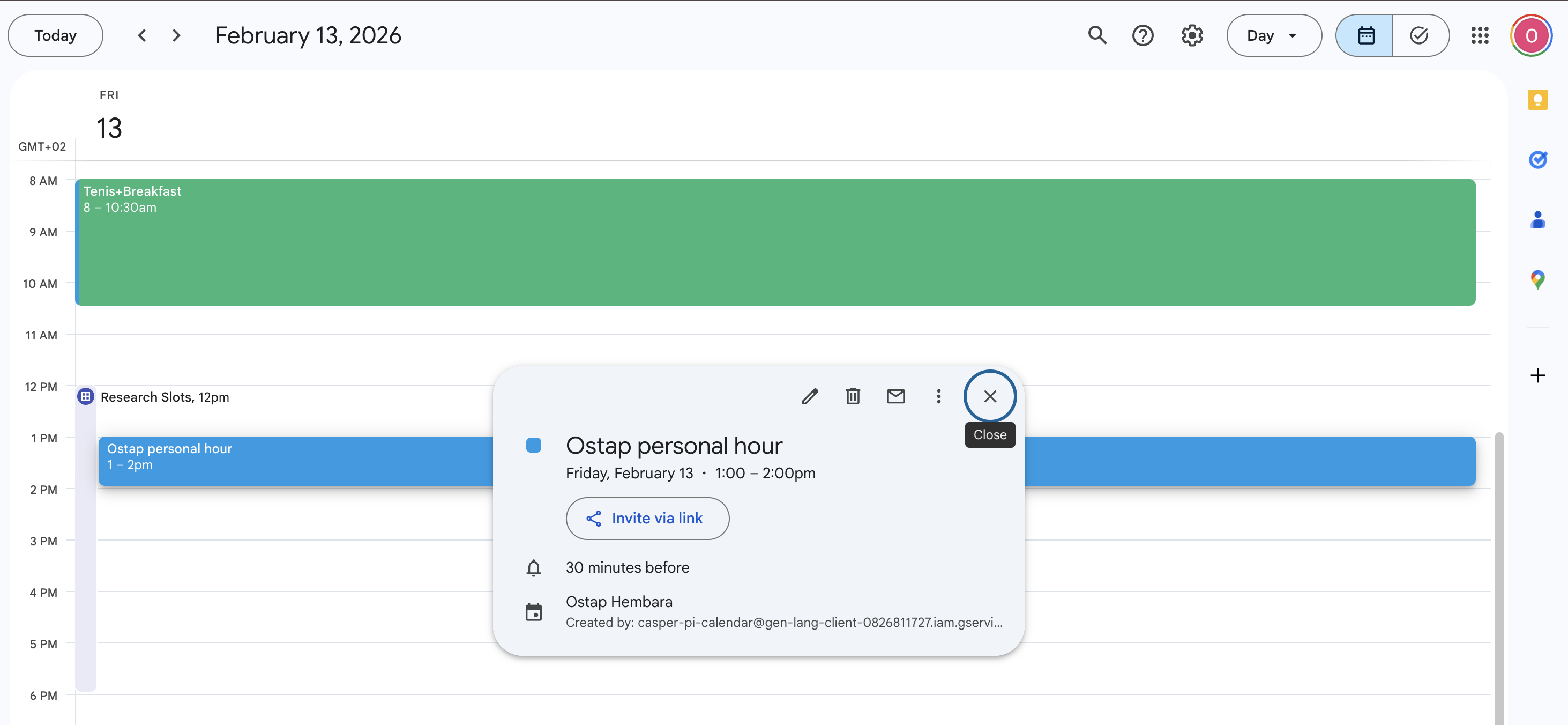Edit the event with the pencil icon
1568x725 pixels.
coord(810,397)
